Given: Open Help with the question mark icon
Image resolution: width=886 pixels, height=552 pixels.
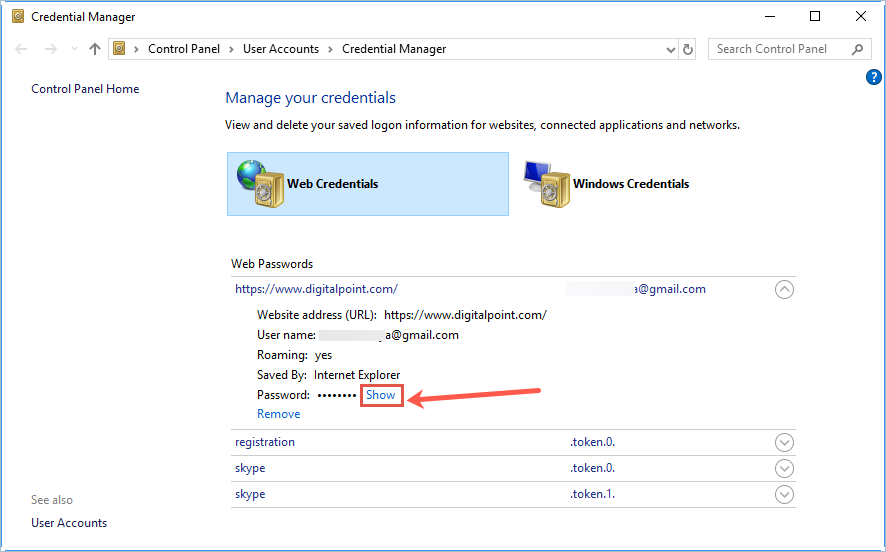Looking at the screenshot, I should 874,77.
